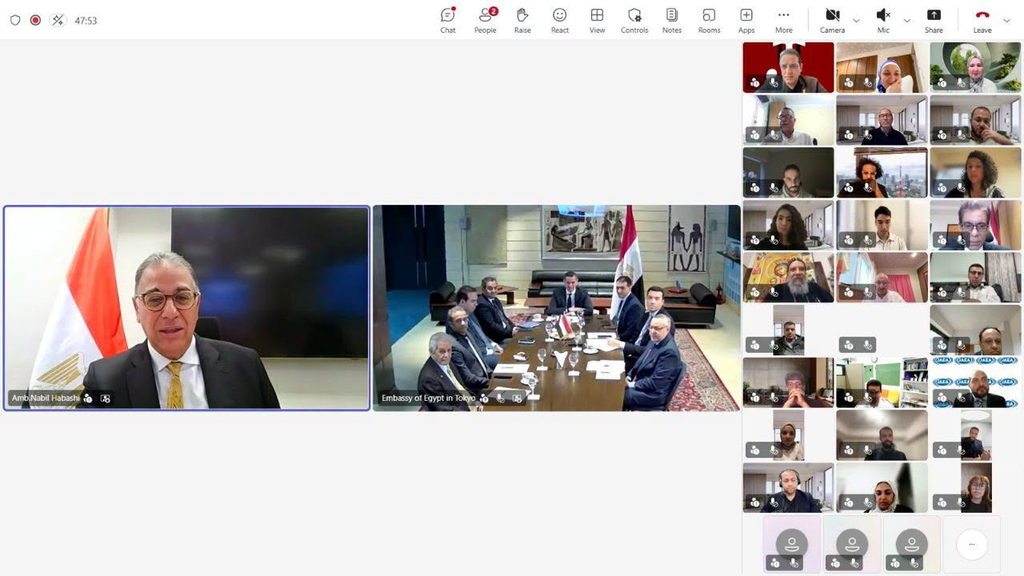
Task: Turn on the Camera
Action: pos(832,20)
